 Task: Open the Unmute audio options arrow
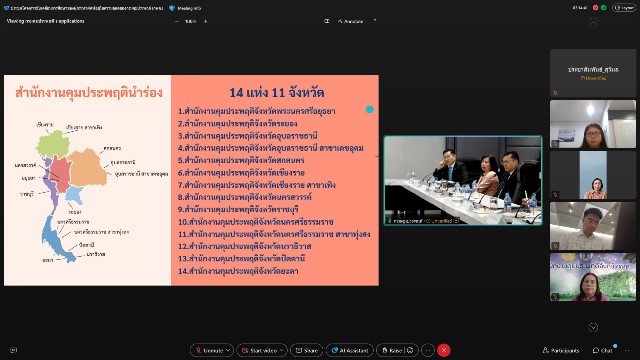[x=228, y=350]
